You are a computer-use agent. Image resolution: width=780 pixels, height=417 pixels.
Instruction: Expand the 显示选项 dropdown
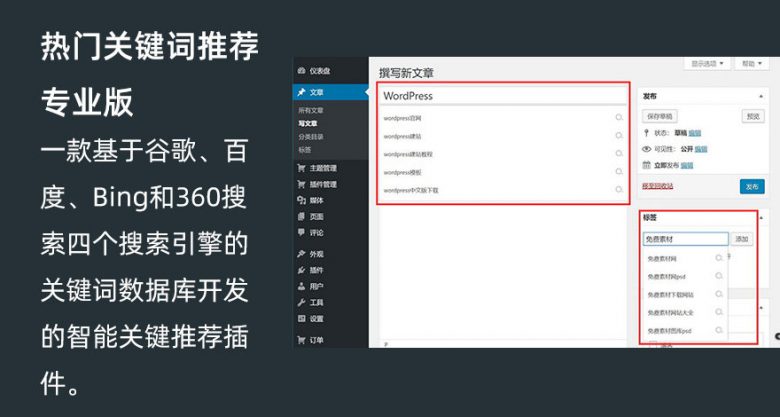coord(706,64)
